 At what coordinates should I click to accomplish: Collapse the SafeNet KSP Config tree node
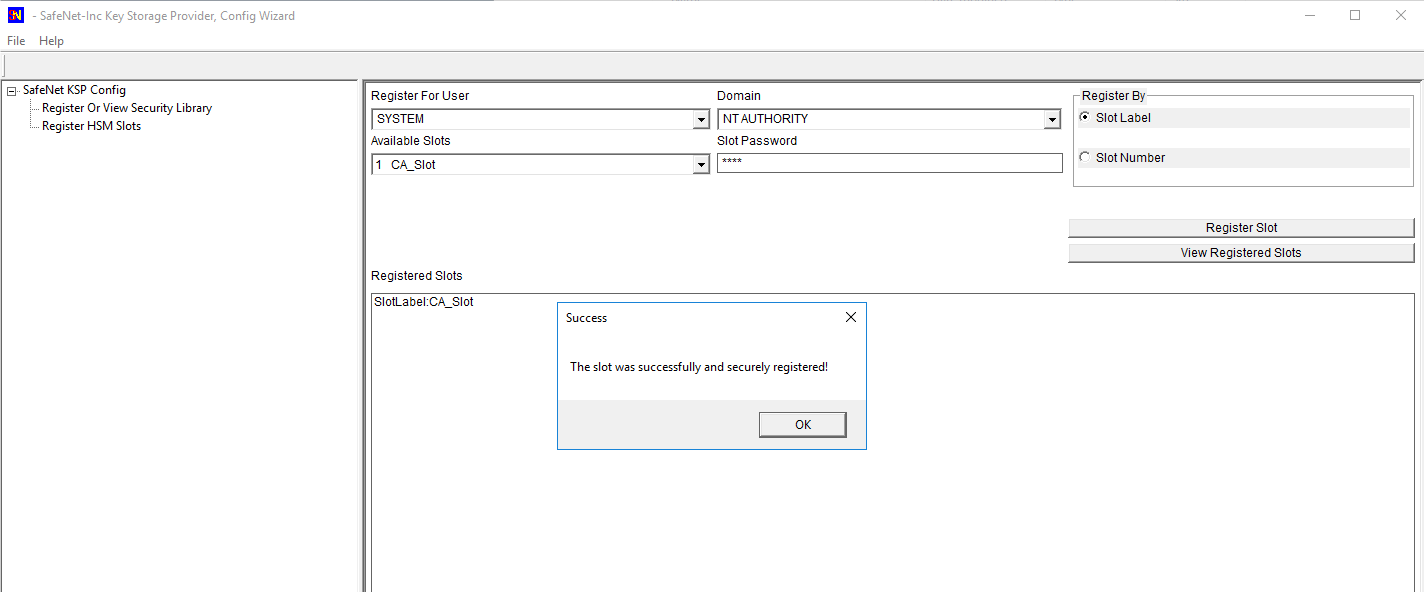pyautogui.click(x=12, y=91)
